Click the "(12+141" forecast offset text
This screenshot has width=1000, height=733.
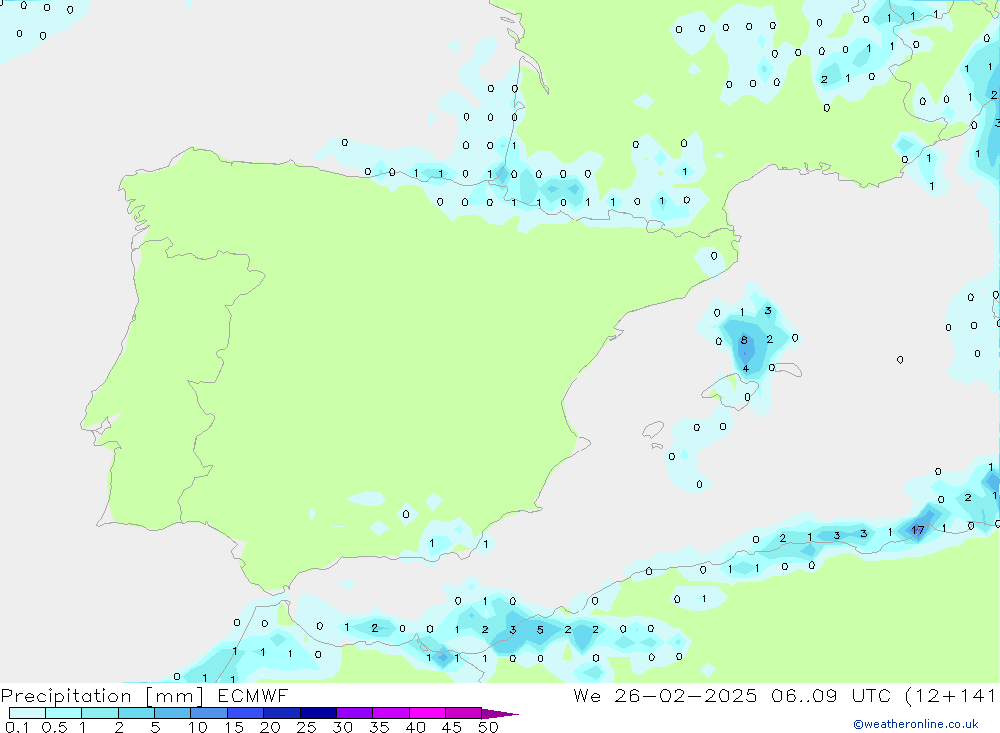[x=950, y=696]
